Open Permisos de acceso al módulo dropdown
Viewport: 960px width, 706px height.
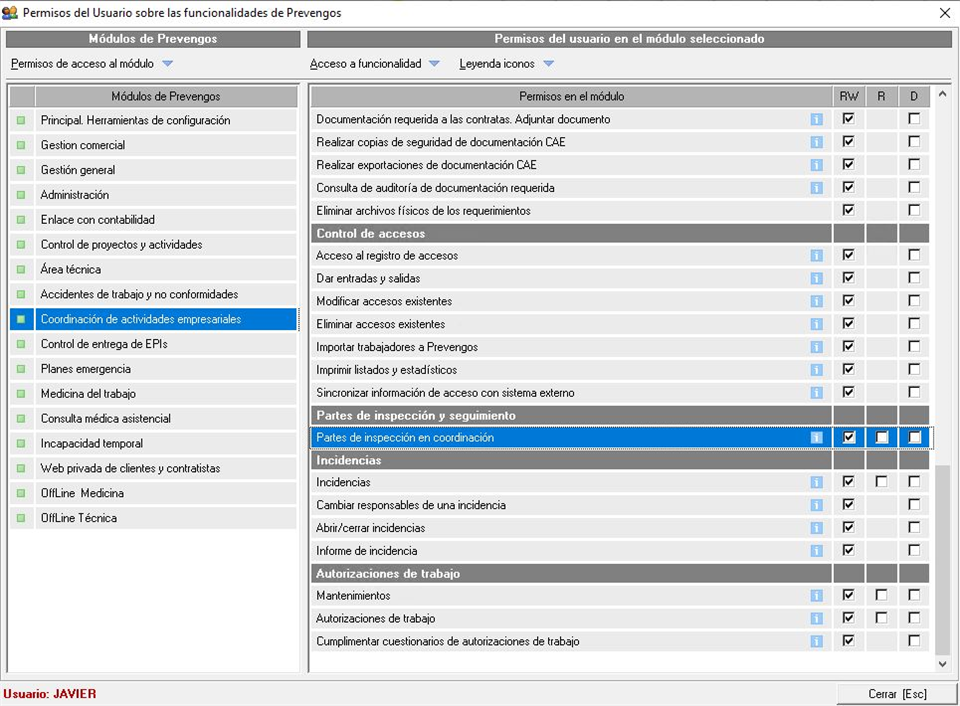pos(167,64)
